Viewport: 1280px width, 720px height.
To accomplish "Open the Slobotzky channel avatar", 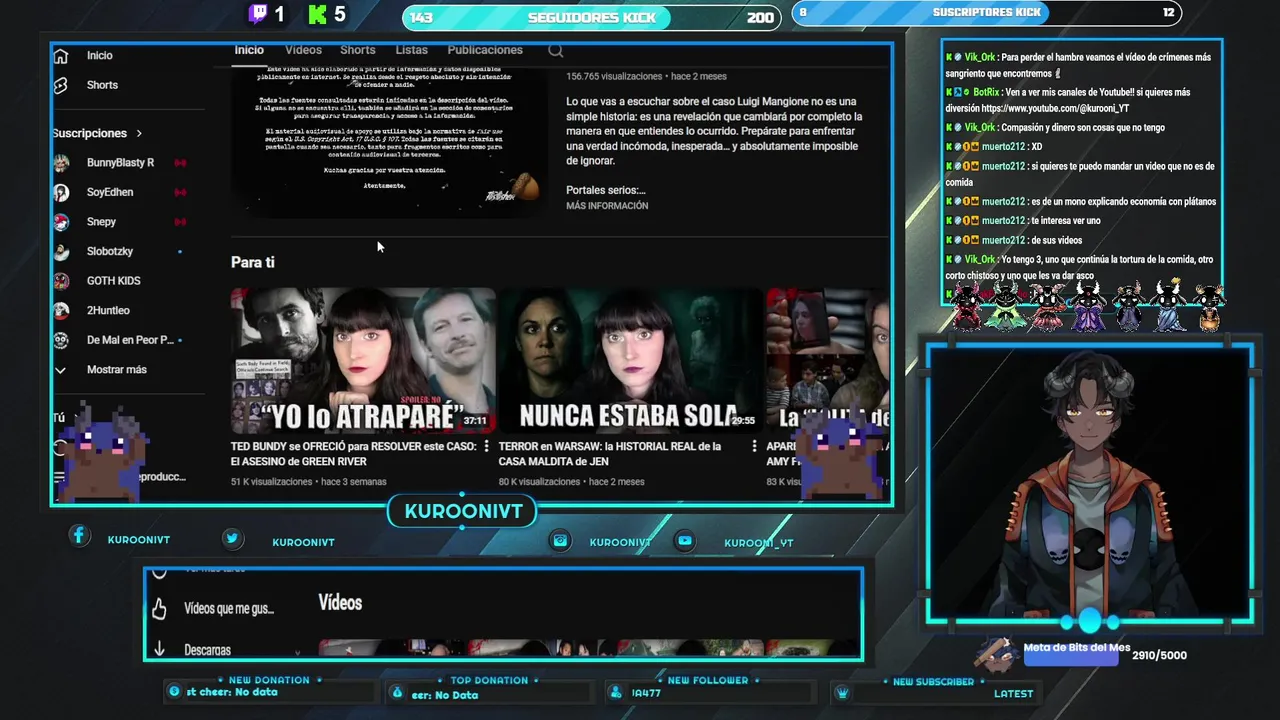I will point(61,252).
